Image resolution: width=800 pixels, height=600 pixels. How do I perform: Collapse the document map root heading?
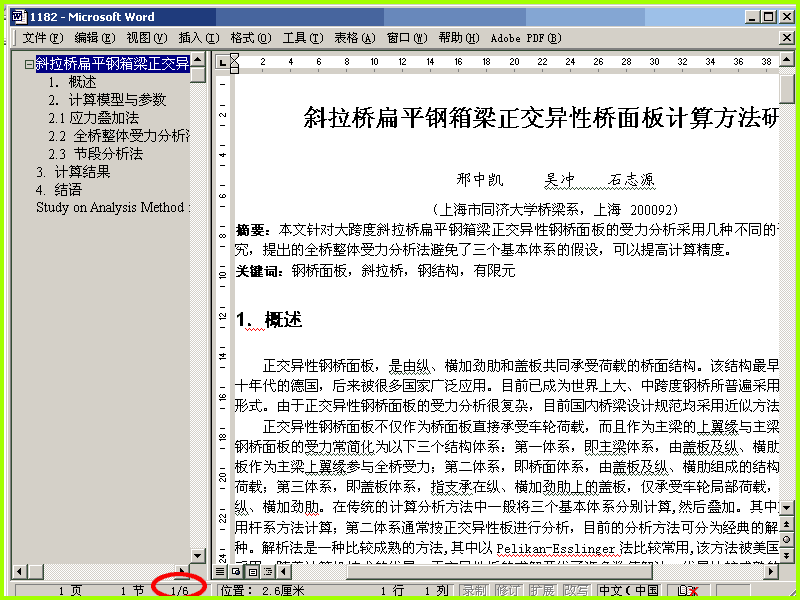point(30,65)
